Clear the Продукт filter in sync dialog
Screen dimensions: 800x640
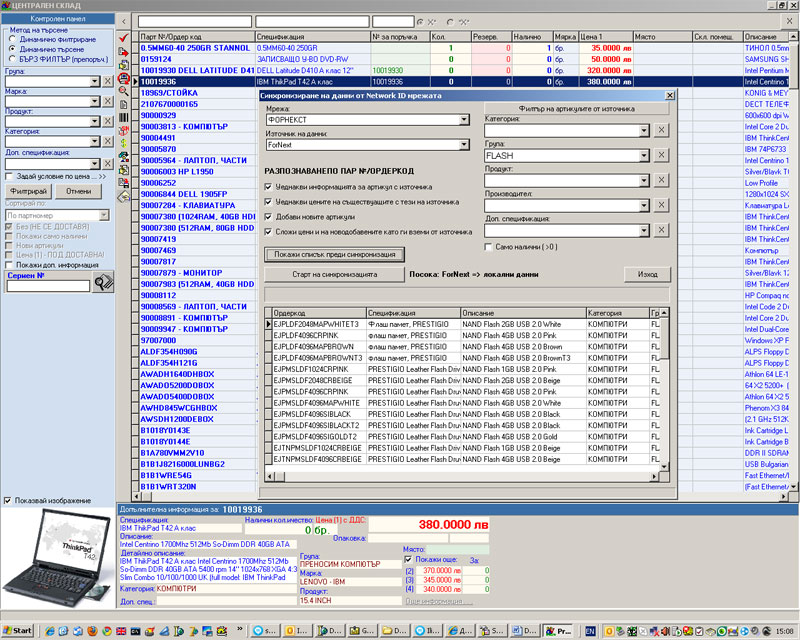click(661, 180)
